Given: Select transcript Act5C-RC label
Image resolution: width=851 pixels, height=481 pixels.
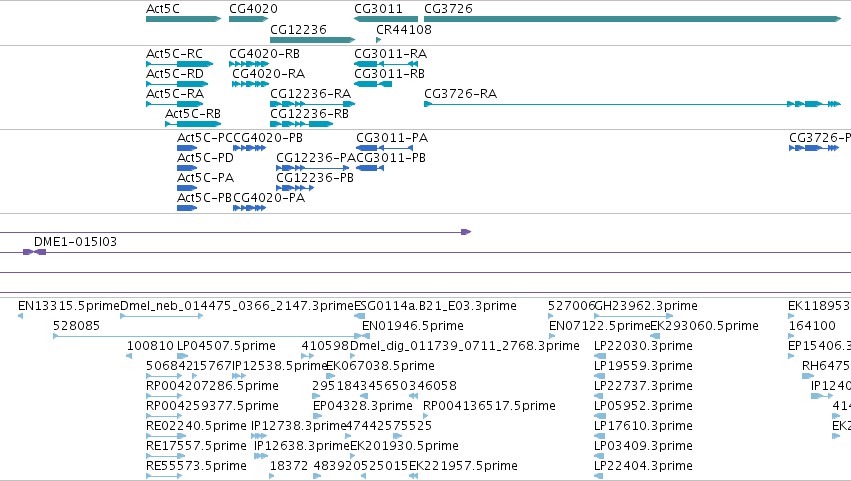Looking at the screenshot, I should click(x=174, y=54).
